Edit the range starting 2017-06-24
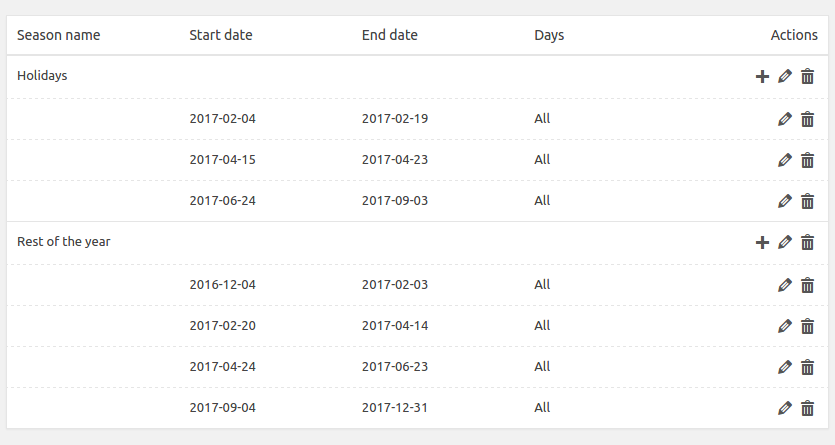Image resolution: width=835 pixels, height=445 pixels. 785,201
